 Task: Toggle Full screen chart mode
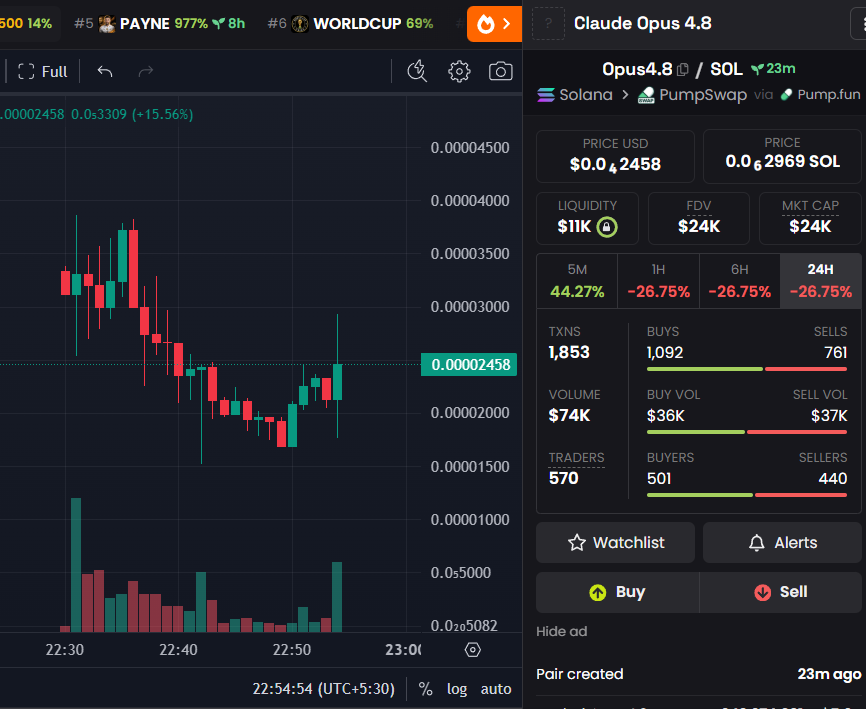click(43, 71)
